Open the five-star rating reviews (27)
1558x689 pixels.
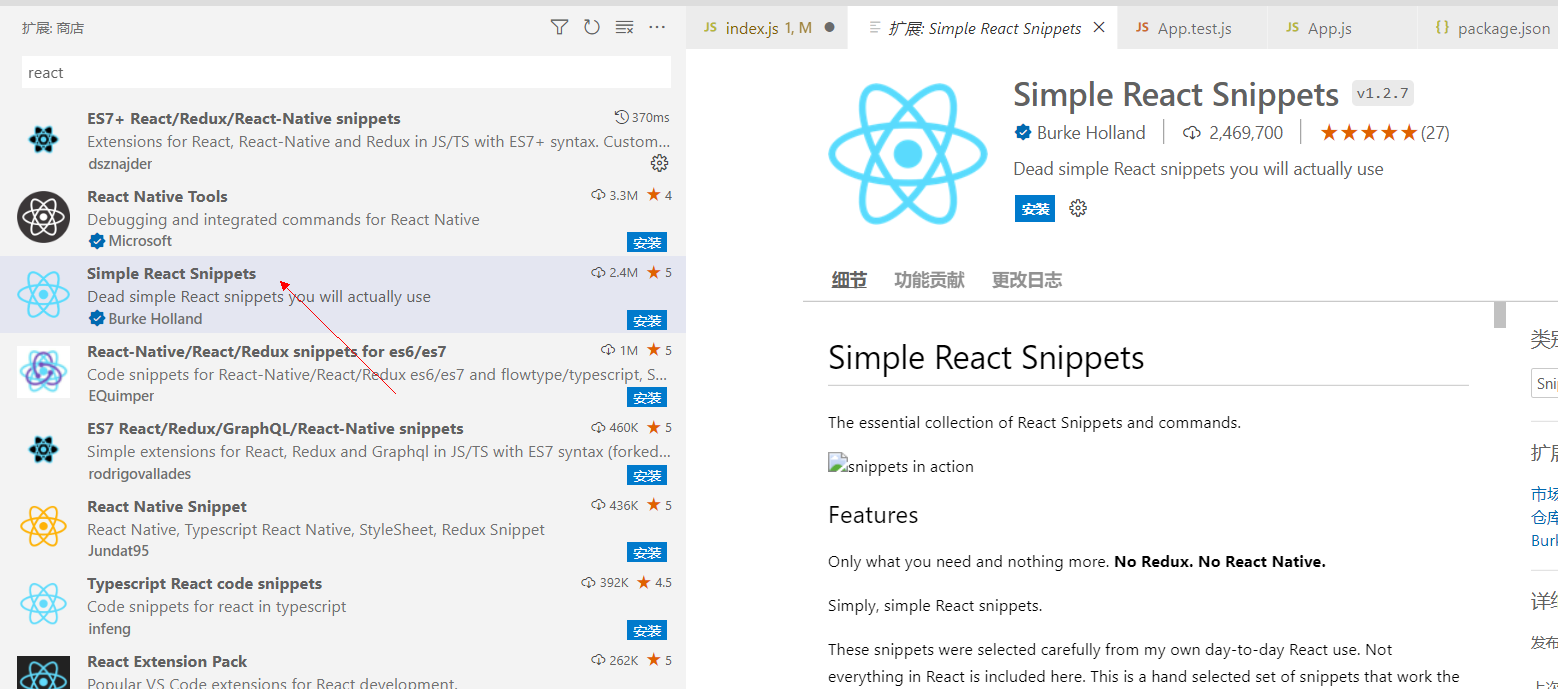click(x=1384, y=132)
